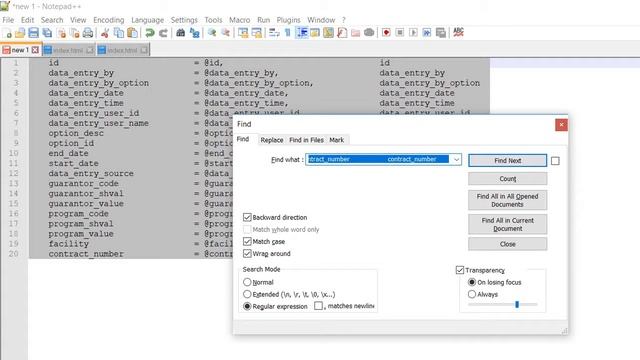This screenshot has width=640, height=360.
Task: Show all characters with pilcrow icon
Action: [x=288, y=33]
